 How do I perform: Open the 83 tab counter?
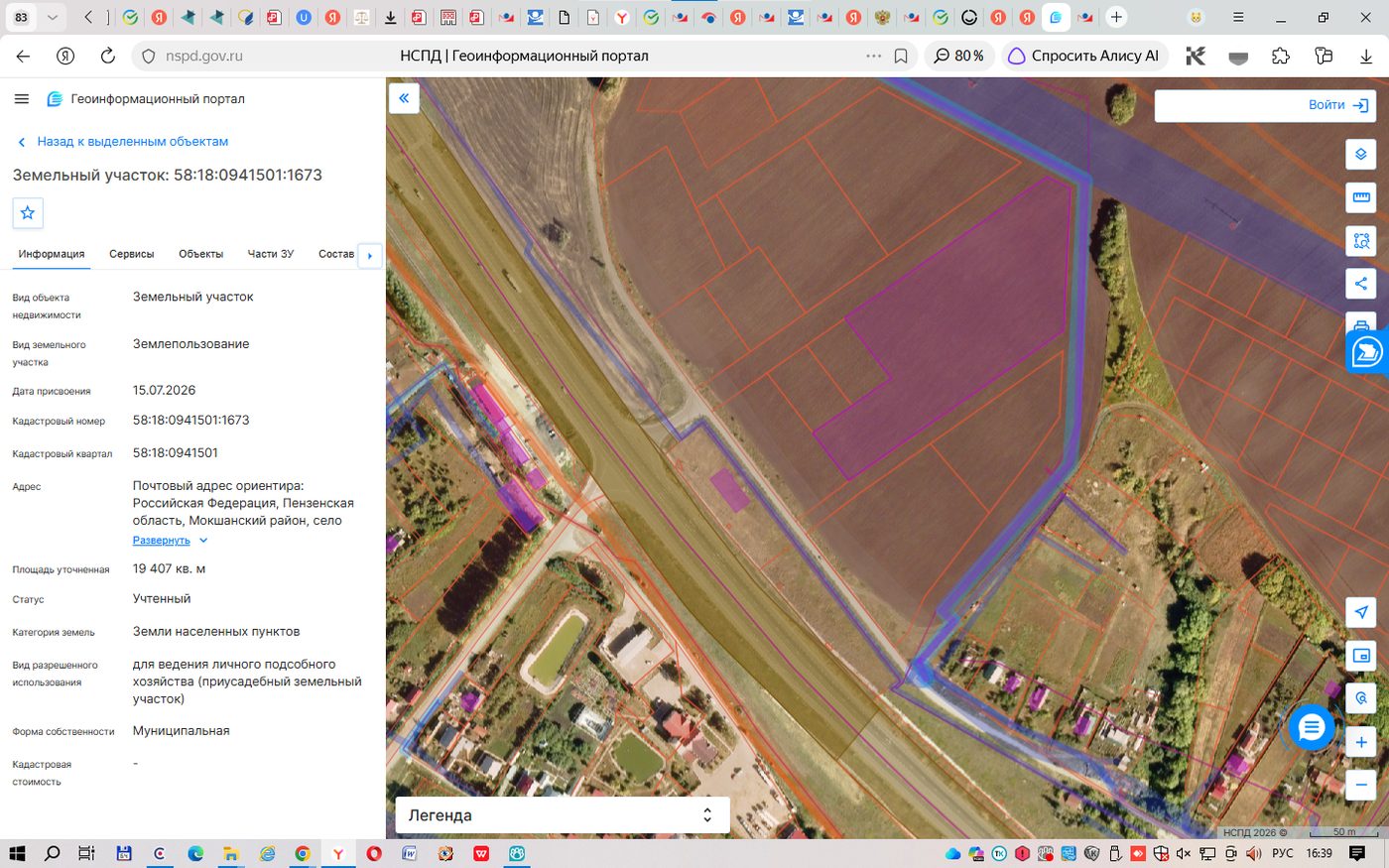coord(21,17)
